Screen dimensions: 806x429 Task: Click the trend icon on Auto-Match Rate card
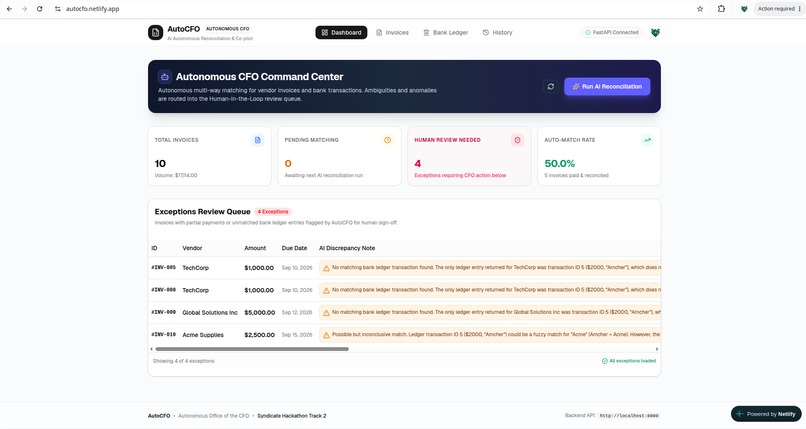pos(648,140)
